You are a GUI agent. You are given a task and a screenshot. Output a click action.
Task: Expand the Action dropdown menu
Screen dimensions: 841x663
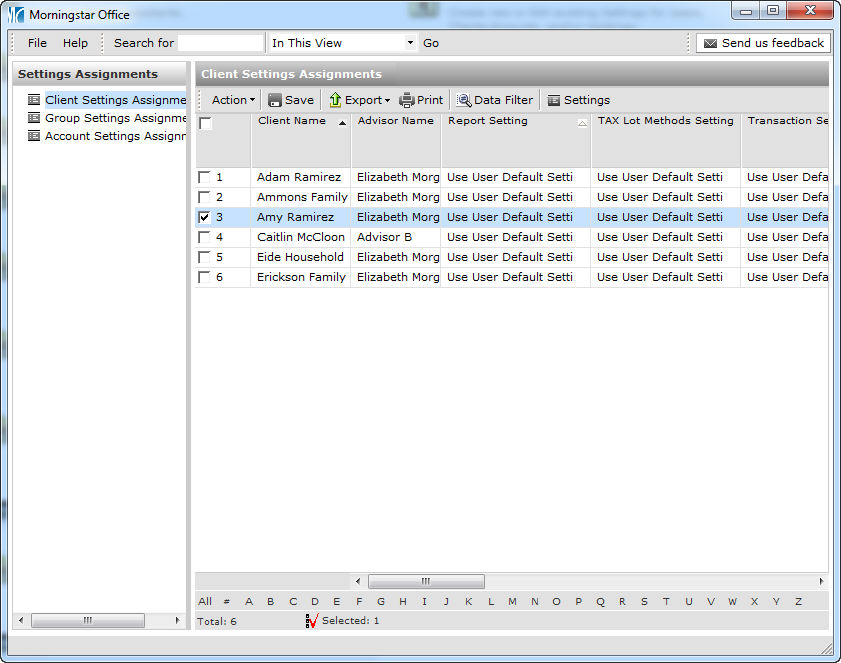point(233,100)
